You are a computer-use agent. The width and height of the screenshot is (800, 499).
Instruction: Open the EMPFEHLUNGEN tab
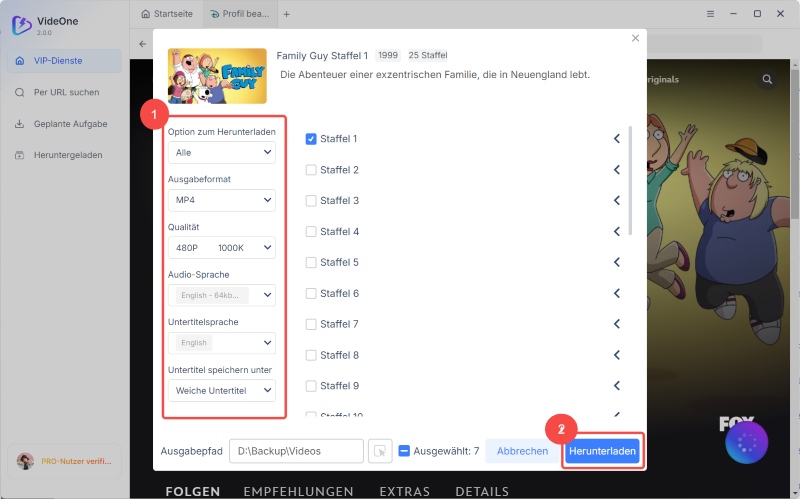(x=298, y=491)
